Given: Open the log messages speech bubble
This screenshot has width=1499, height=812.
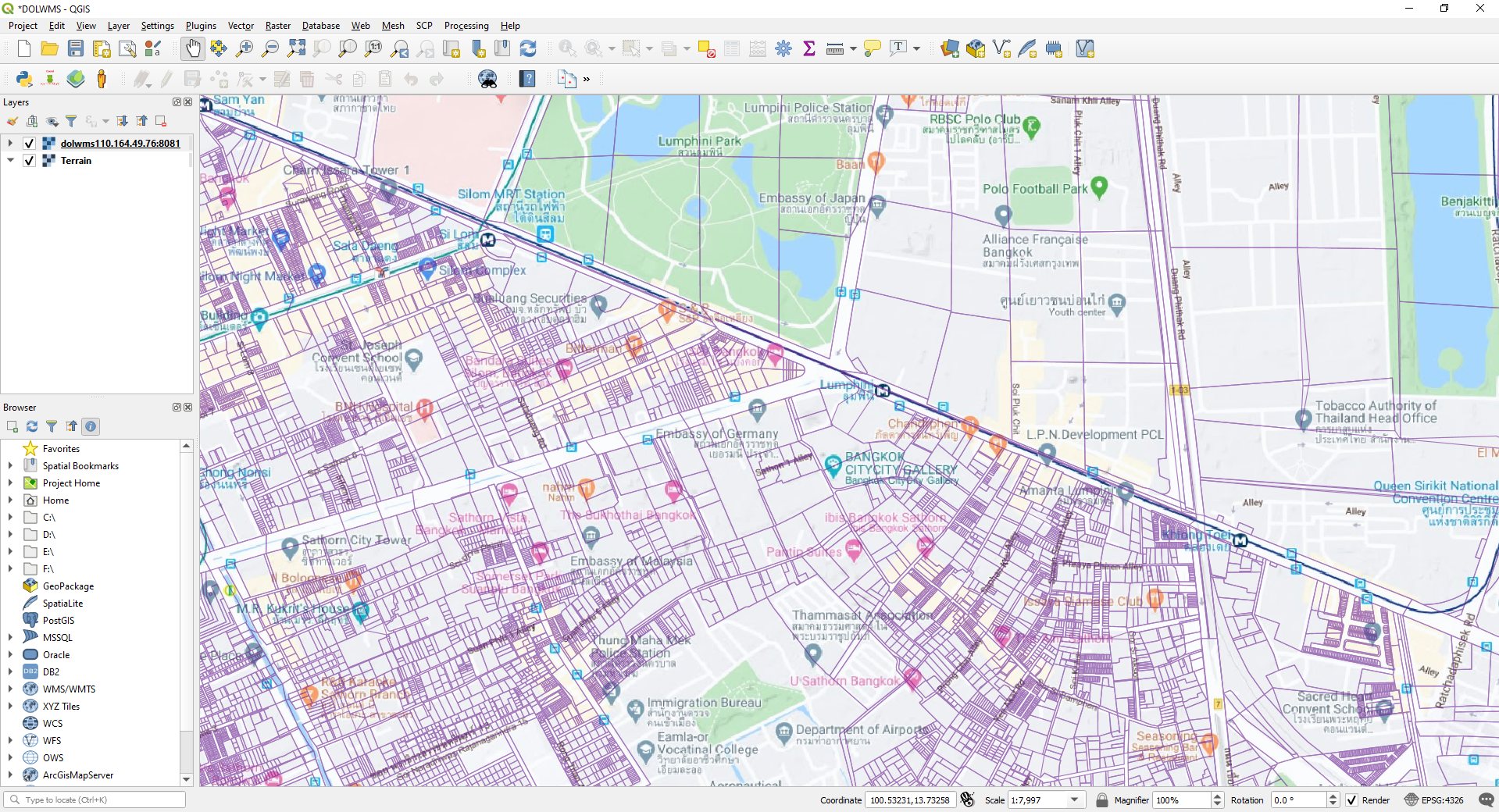Looking at the screenshot, I should tap(1487, 800).
